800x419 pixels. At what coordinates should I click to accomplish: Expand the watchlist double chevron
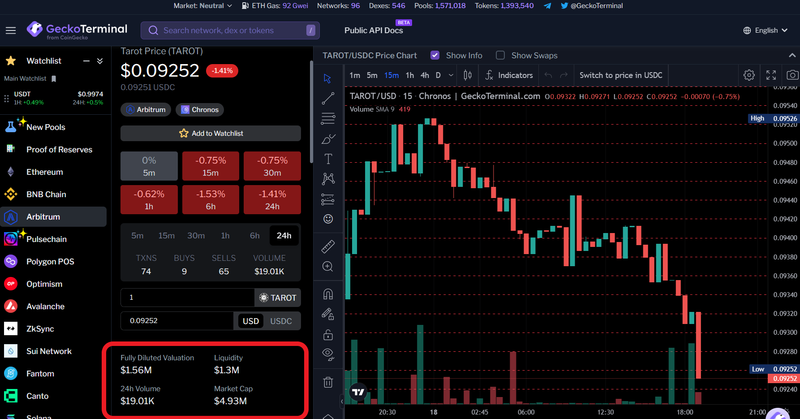tap(100, 61)
